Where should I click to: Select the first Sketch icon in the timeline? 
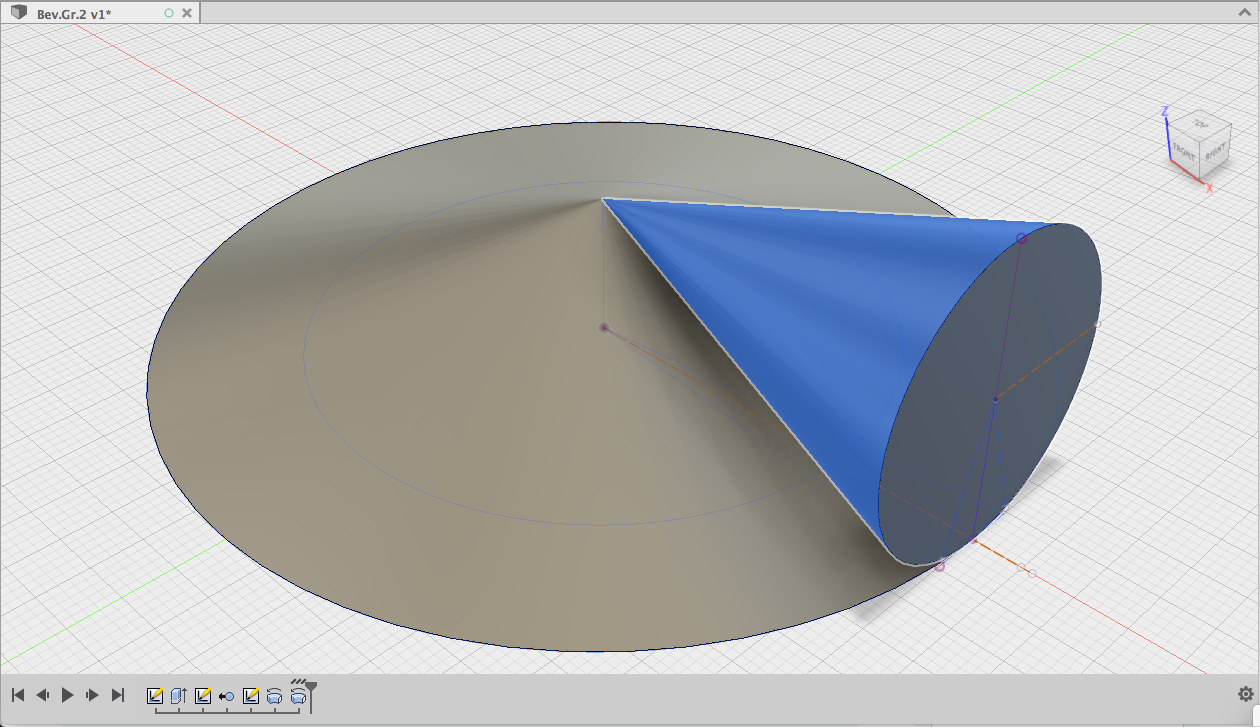point(155,695)
